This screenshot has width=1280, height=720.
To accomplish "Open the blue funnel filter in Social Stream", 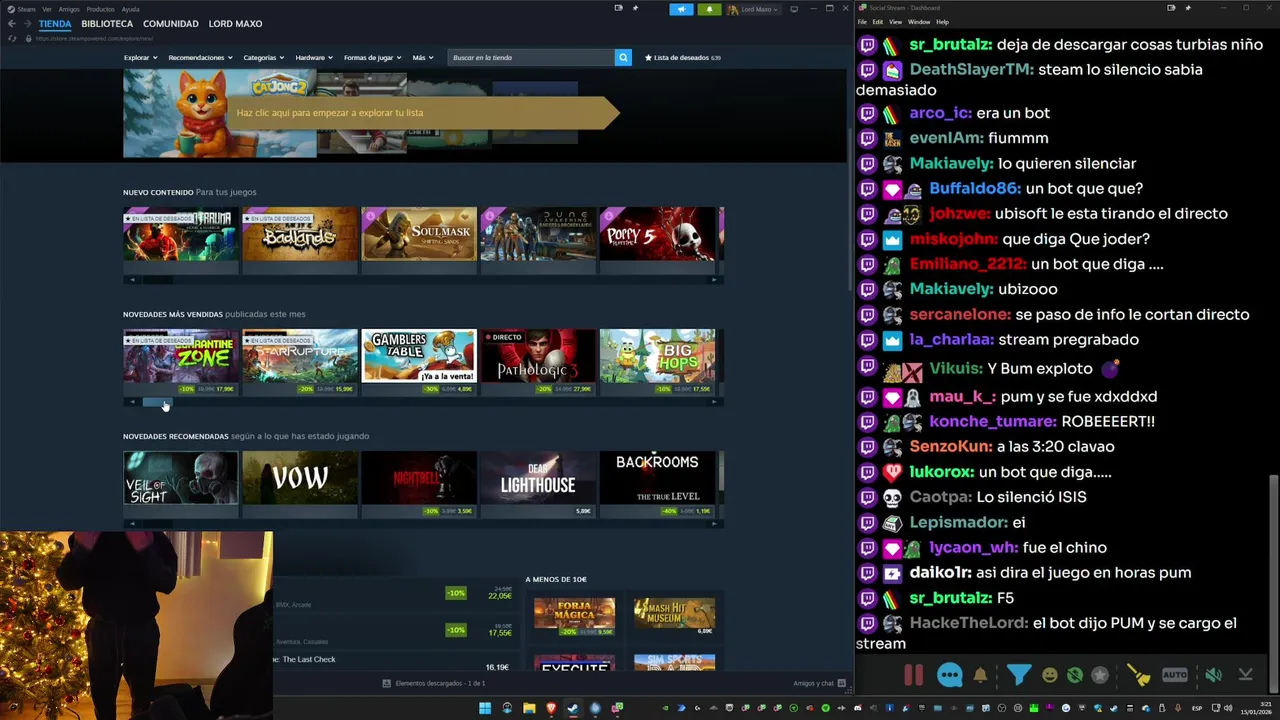I will [x=1018, y=675].
